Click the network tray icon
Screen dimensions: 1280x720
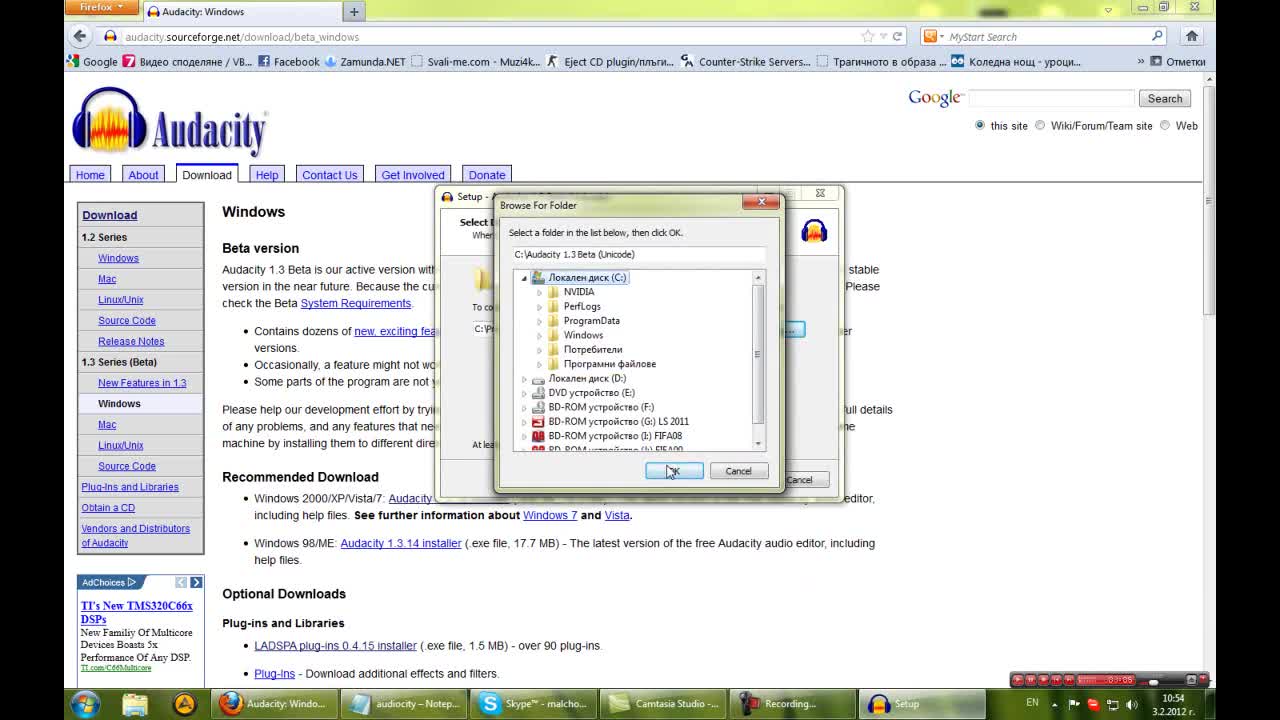(1111, 704)
